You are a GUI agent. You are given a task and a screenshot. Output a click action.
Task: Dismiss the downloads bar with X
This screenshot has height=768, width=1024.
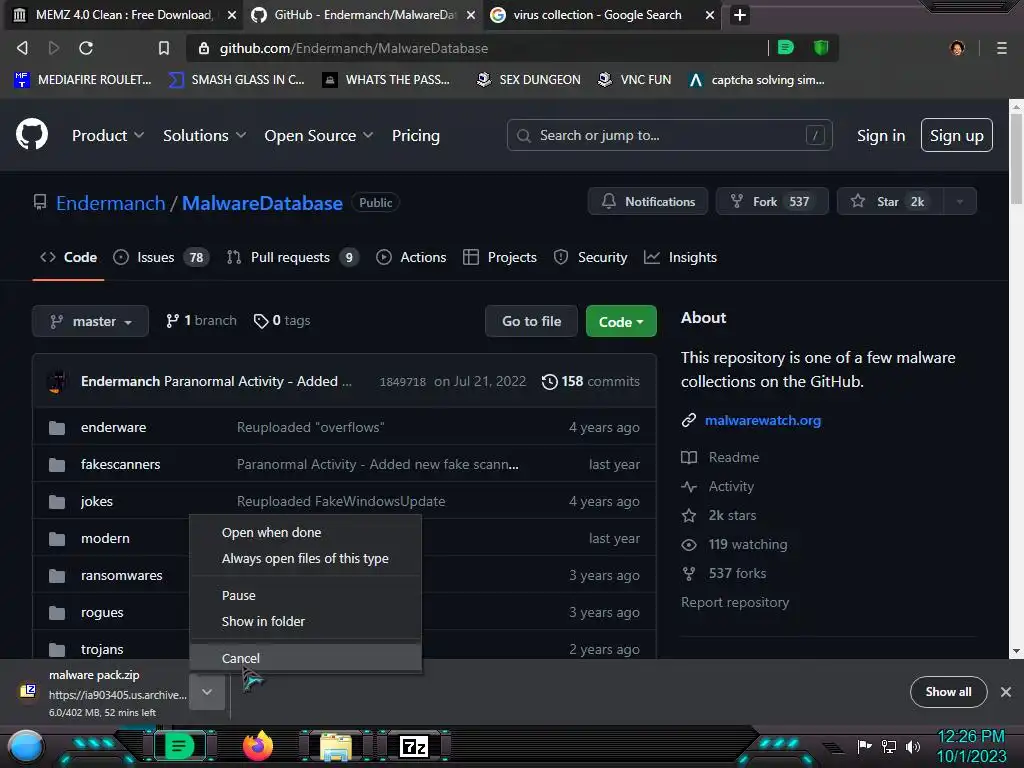coord(1006,692)
